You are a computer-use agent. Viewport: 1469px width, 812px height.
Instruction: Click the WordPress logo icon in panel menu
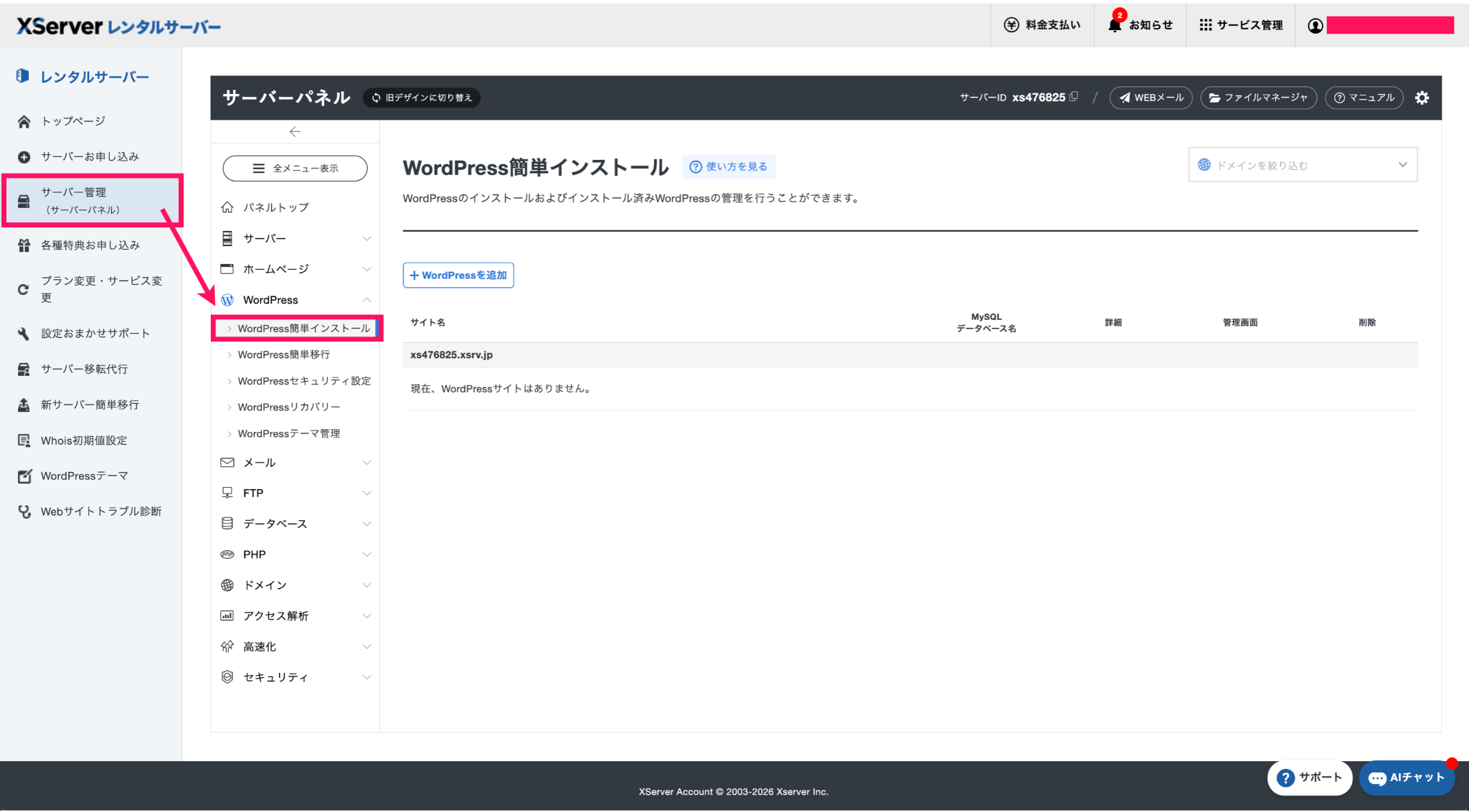coord(227,300)
